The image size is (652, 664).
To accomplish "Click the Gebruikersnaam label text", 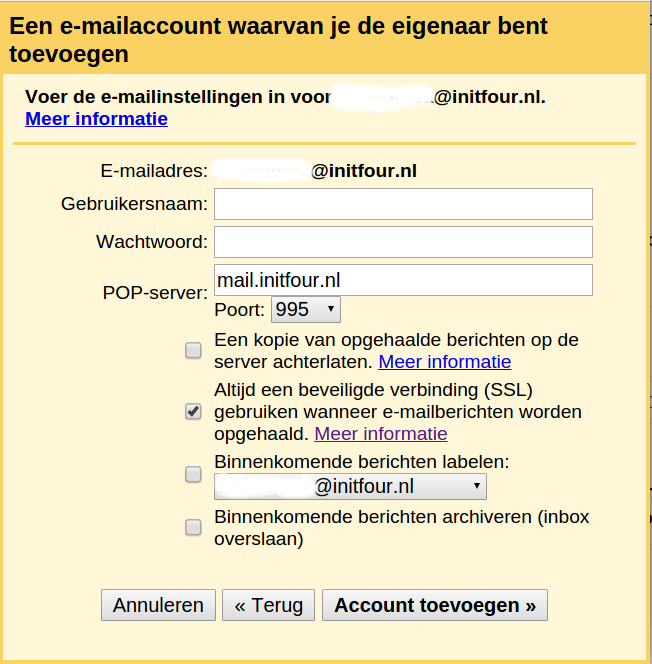I will pyautogui.click(x=135, y=204).
